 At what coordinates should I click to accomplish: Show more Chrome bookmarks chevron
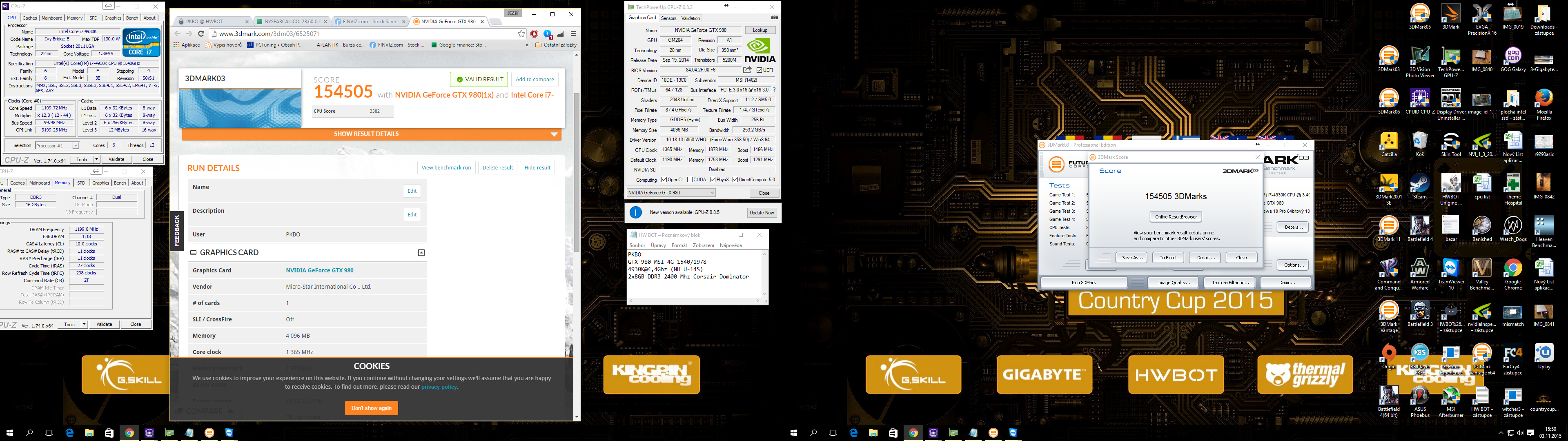526,45
